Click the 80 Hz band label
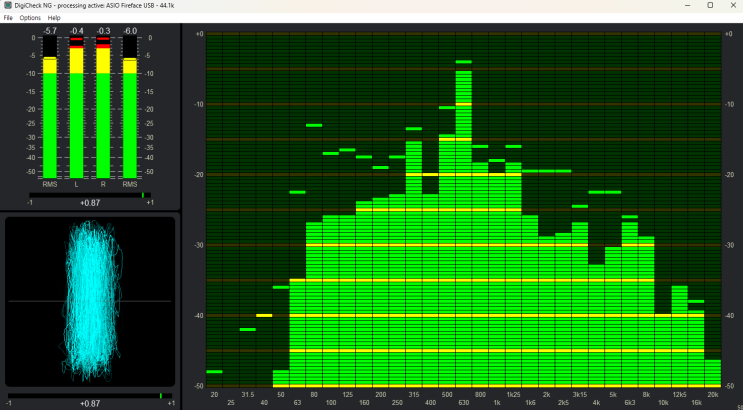This screenshot has width=743, height=410. pyautogui.click(x=314, y=395)
